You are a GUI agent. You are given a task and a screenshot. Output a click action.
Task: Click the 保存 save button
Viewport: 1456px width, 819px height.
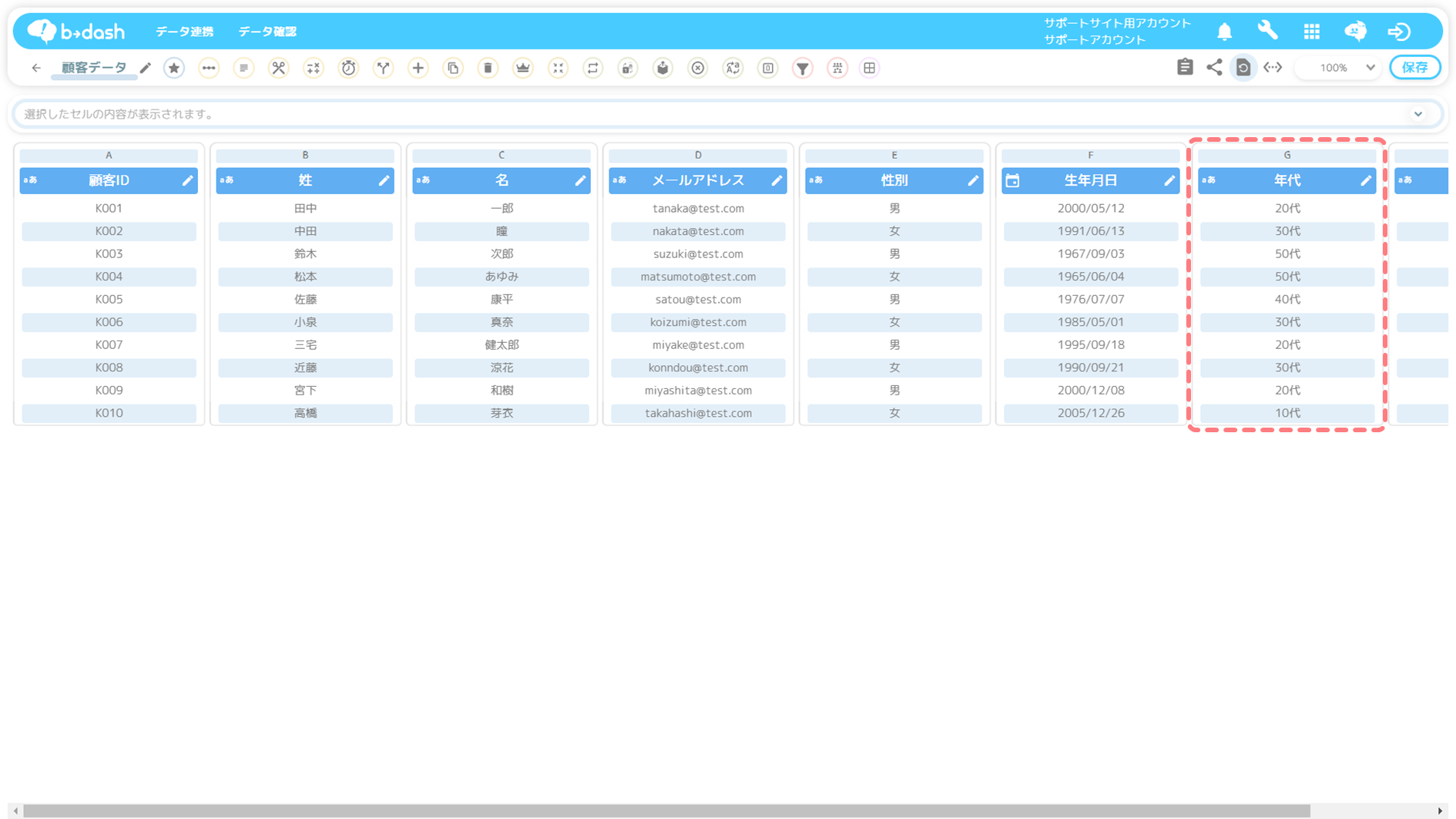(x=1415, y=68)
